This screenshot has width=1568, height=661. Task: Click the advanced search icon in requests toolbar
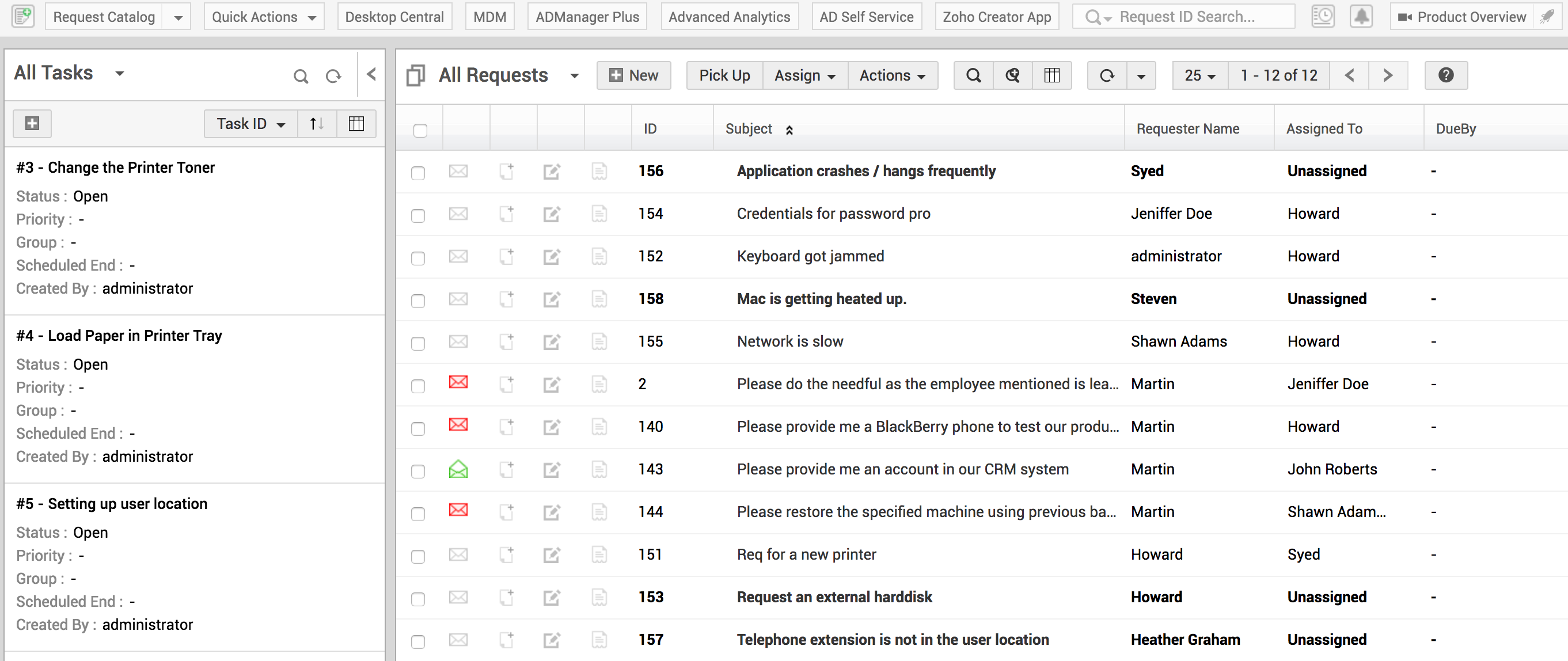(x=1012, y=75)
